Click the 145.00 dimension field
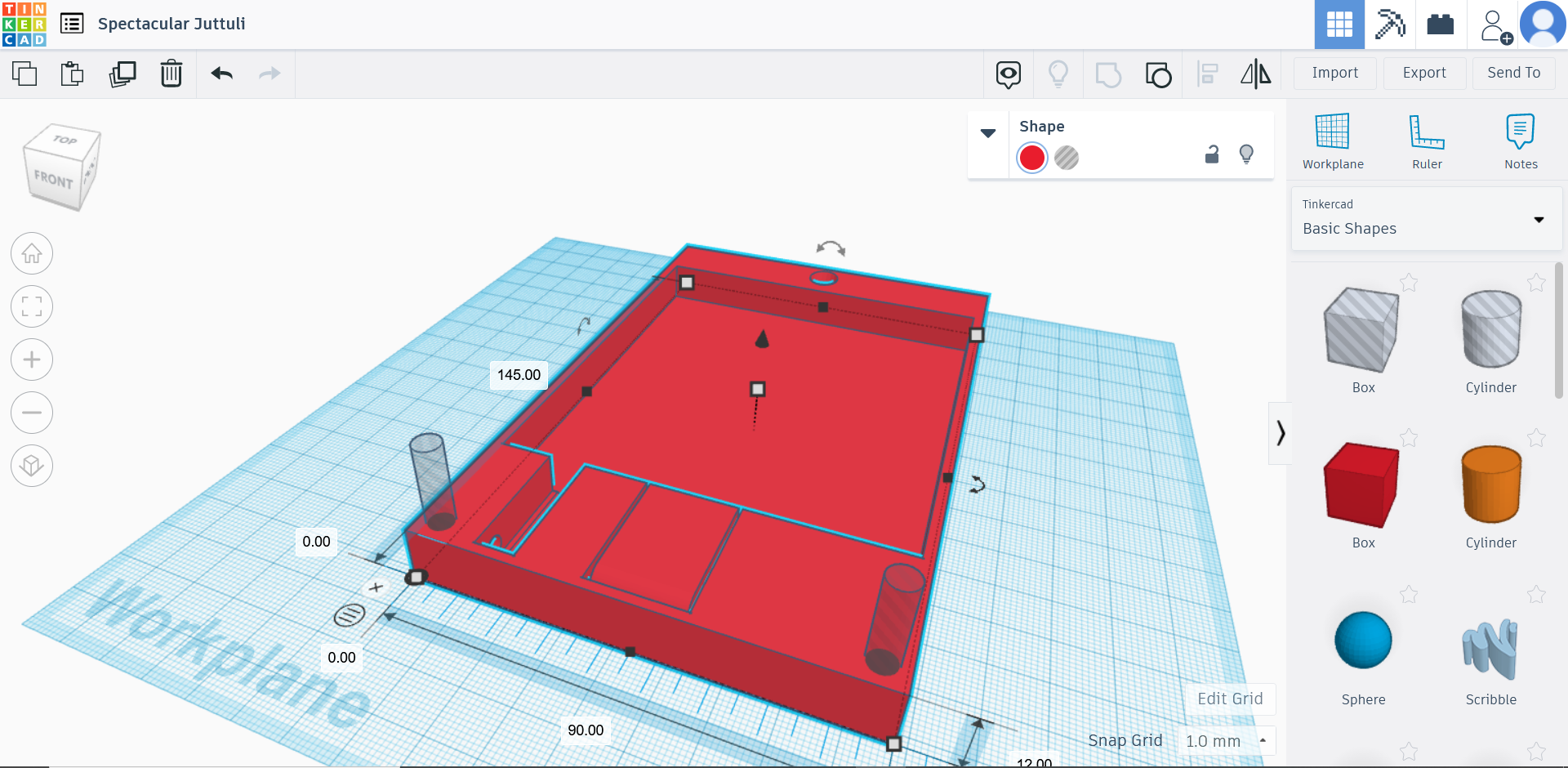Viewport: 1568px width, 768px height. (519, 375)
